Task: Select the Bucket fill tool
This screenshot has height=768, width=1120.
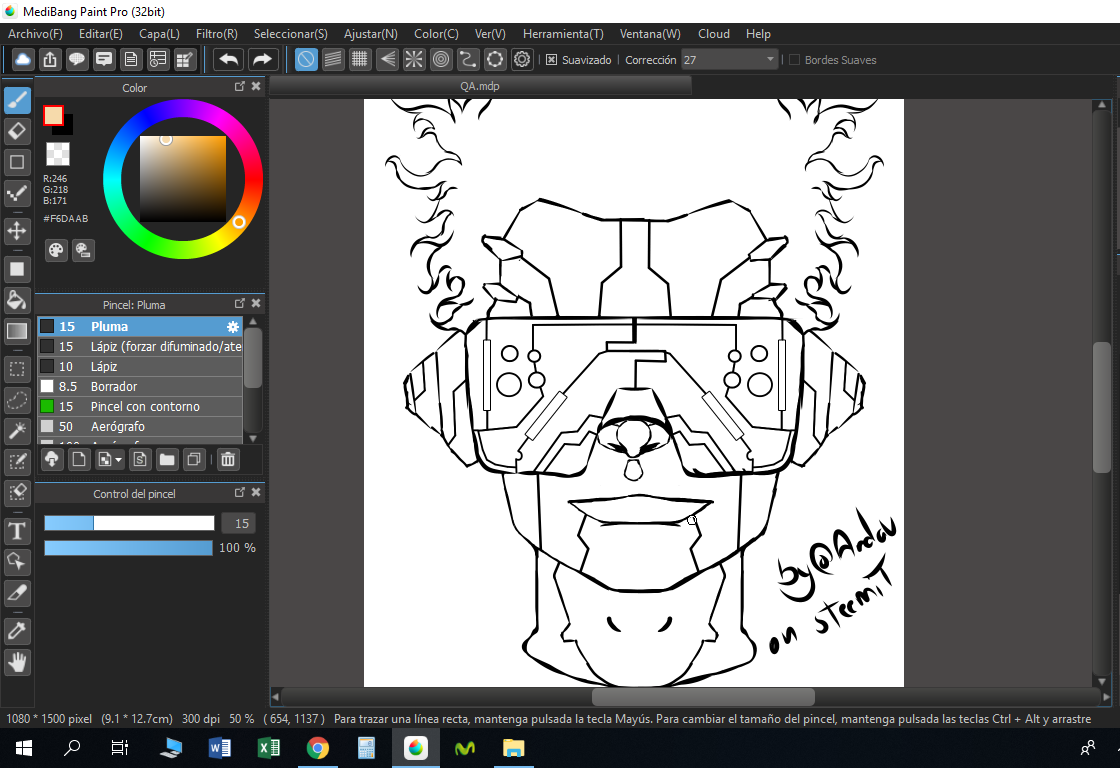Action: coord(17,300)
